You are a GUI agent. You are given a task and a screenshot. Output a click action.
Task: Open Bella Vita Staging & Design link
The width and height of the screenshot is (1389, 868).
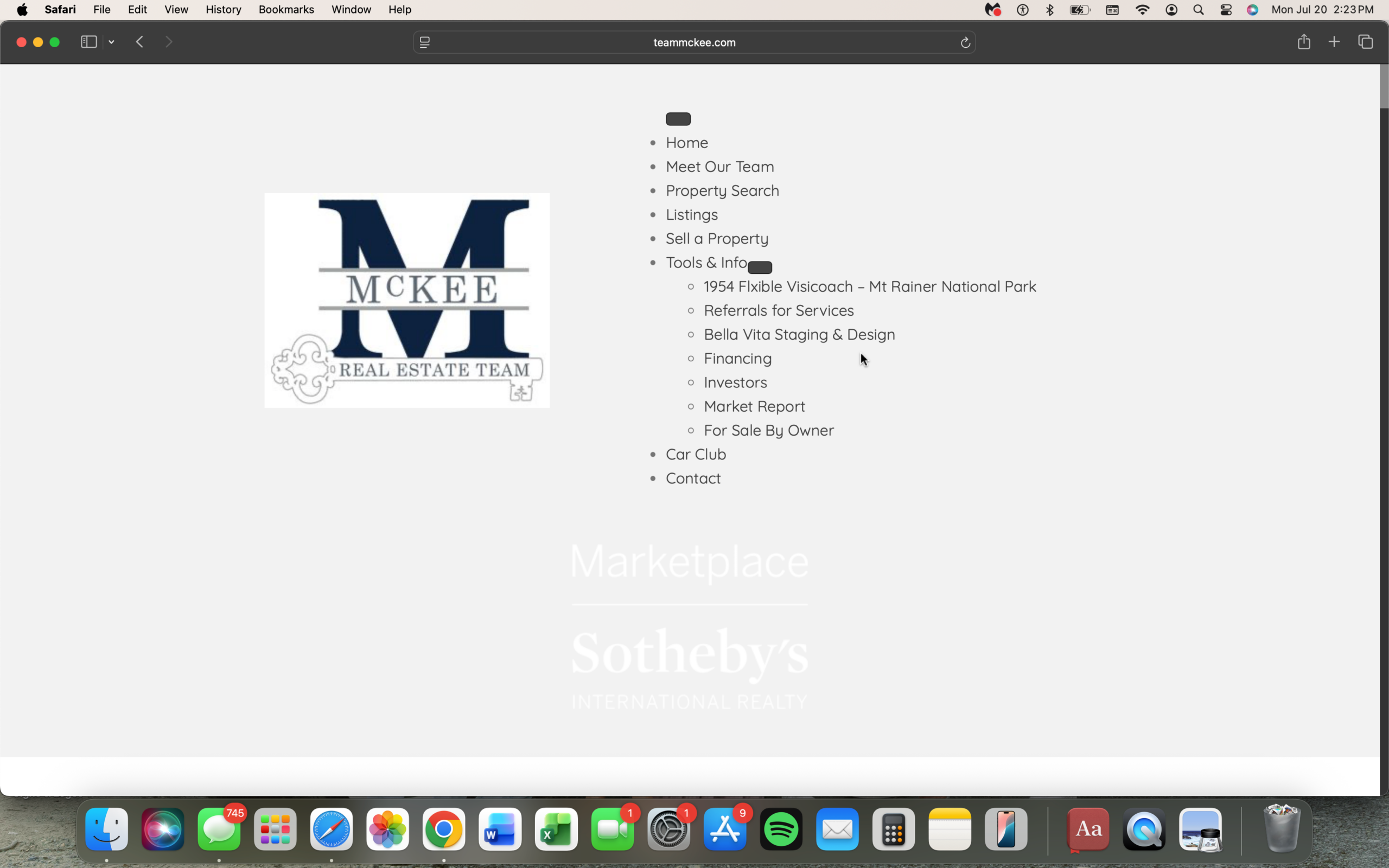(800, 335)
